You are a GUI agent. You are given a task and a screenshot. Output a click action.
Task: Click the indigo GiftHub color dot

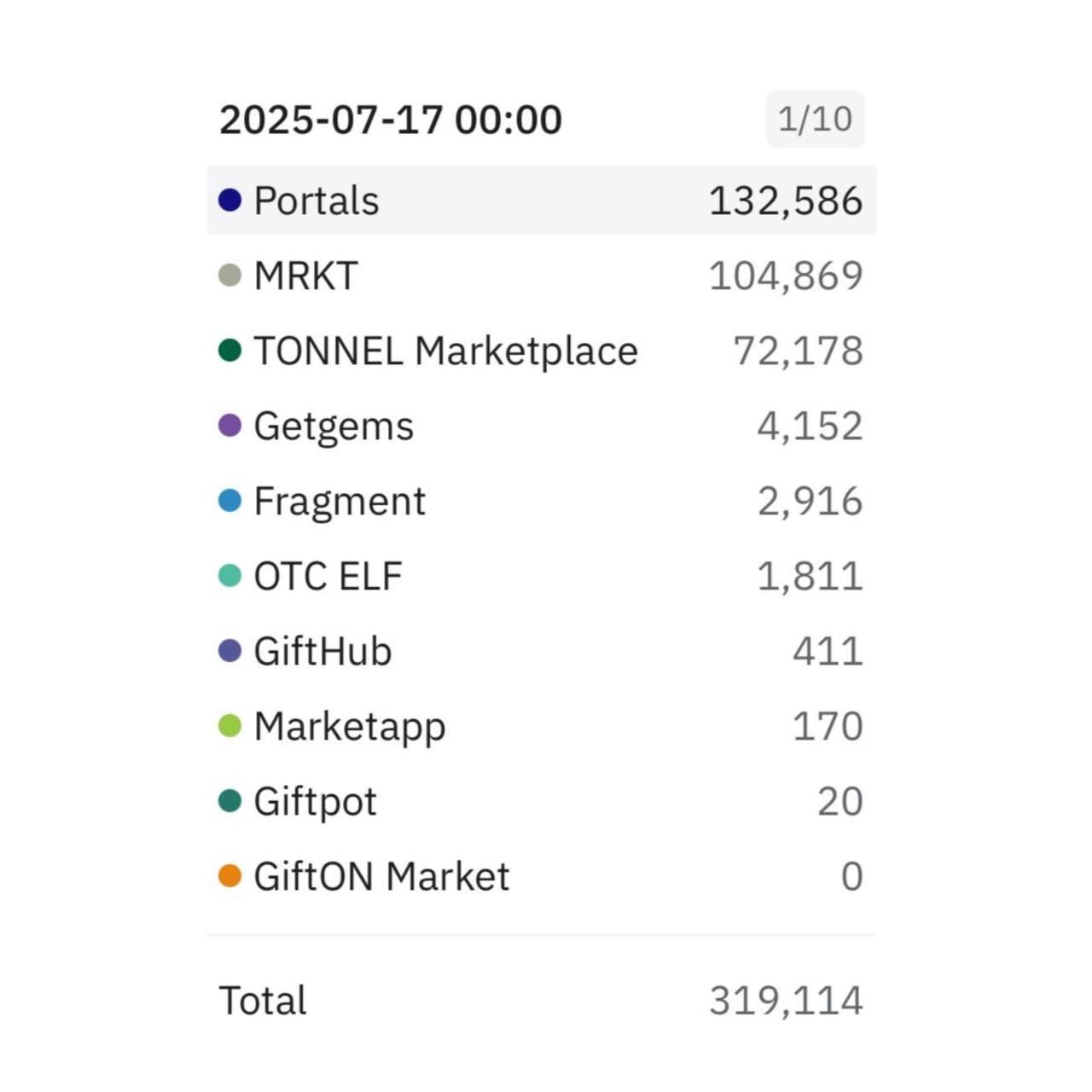click(230, 651)
